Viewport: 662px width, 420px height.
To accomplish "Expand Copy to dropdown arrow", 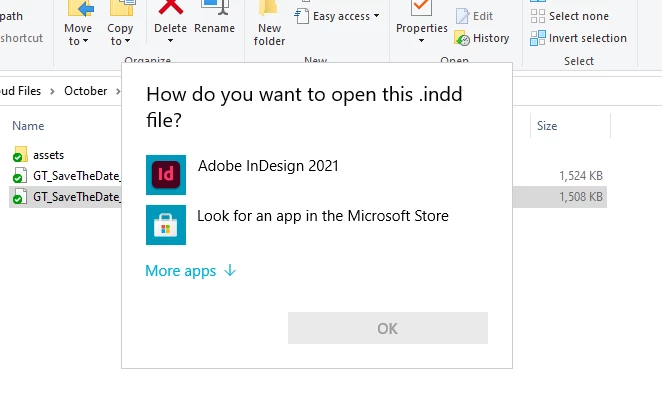I will (128, 41).
